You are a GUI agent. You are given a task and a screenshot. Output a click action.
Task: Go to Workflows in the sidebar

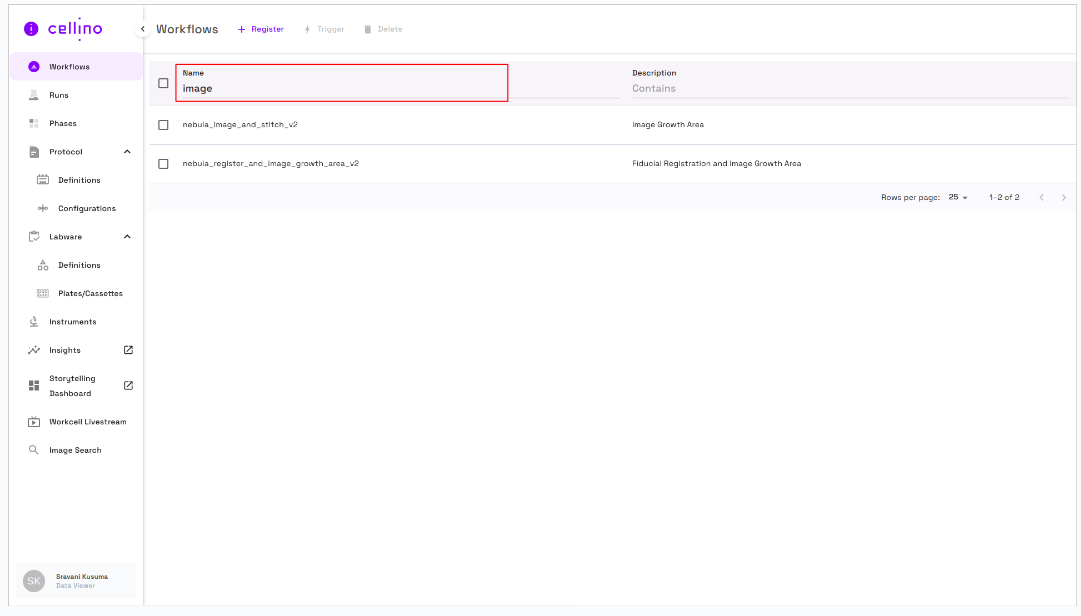coord(69,67)
